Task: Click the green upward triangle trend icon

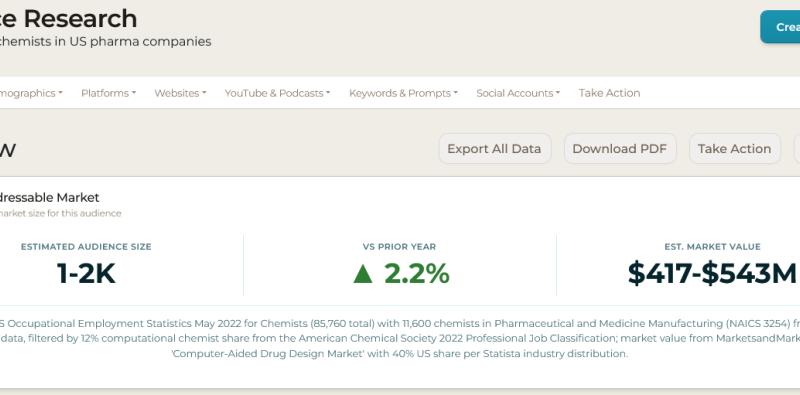Action: pos(363,274)
